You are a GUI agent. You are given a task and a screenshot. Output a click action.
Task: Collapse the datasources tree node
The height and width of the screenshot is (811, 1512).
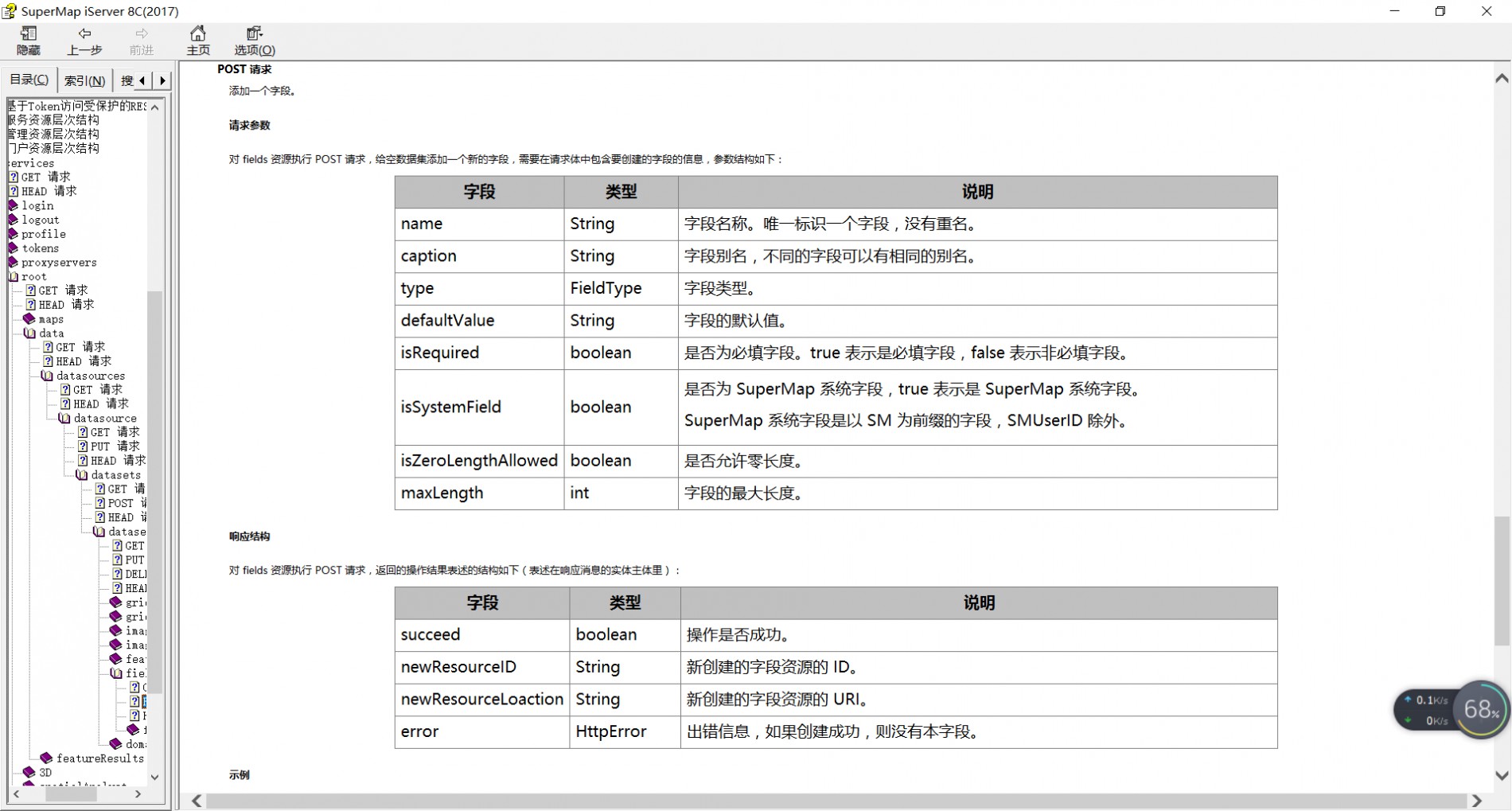[47, 376]
